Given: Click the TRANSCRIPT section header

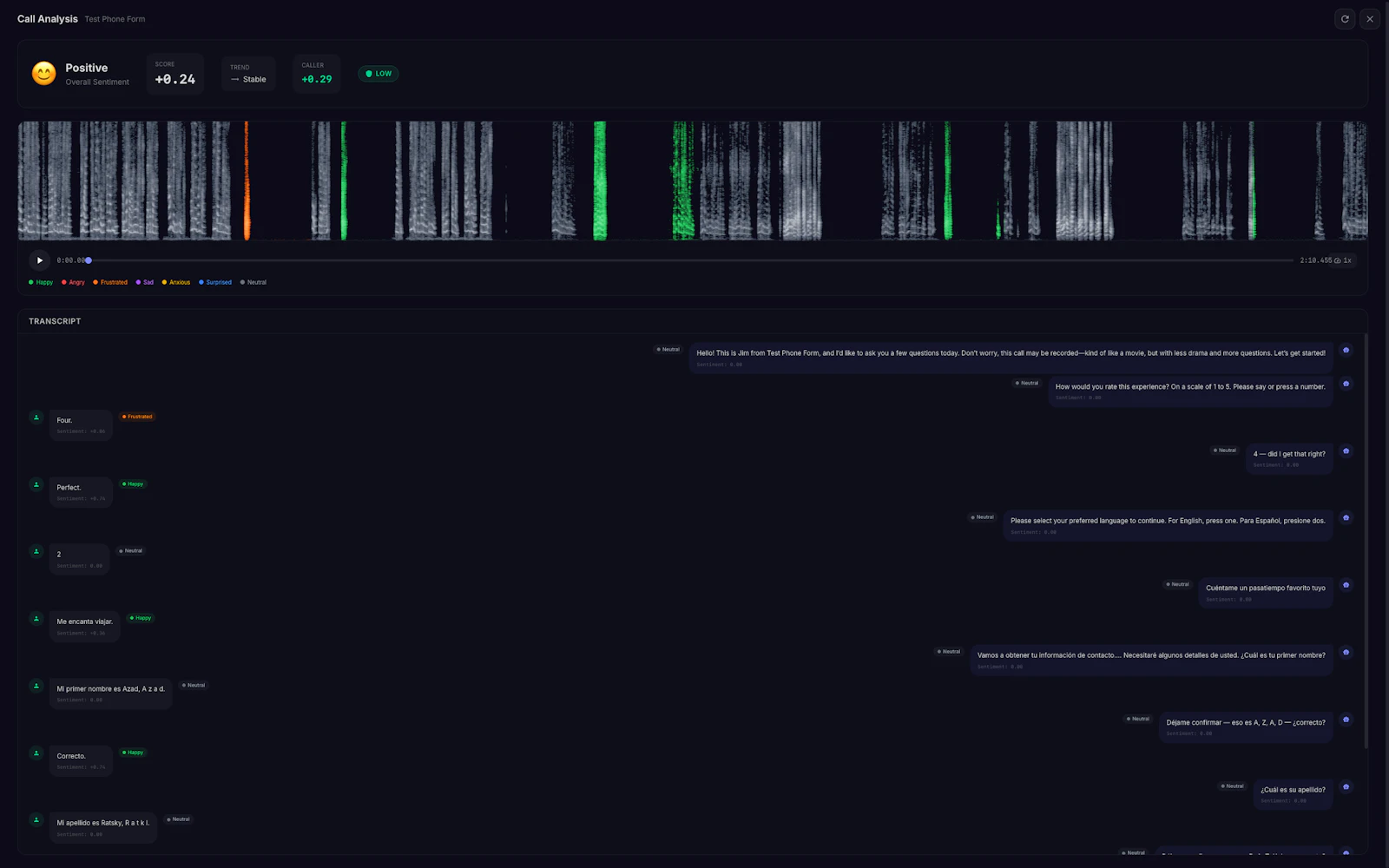Looking at the screenshot, I should (x=55, y=321).
